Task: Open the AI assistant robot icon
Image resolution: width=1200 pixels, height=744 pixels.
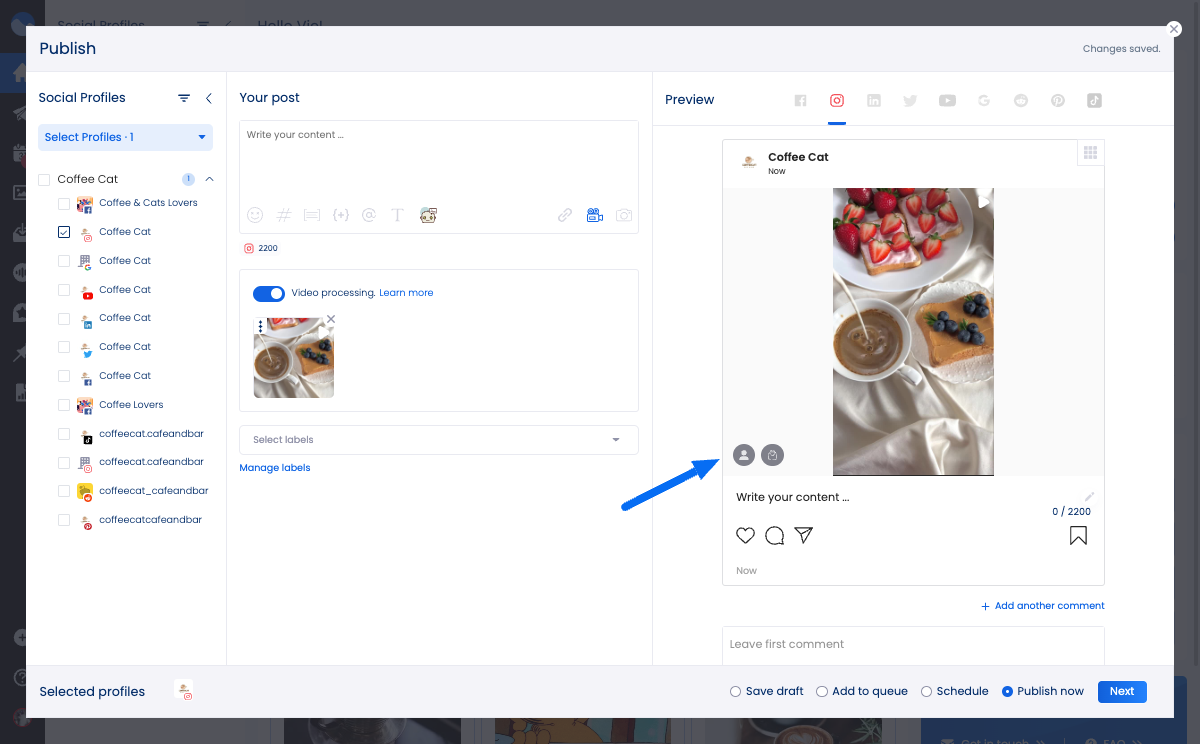Action: (x=428, y=215)
